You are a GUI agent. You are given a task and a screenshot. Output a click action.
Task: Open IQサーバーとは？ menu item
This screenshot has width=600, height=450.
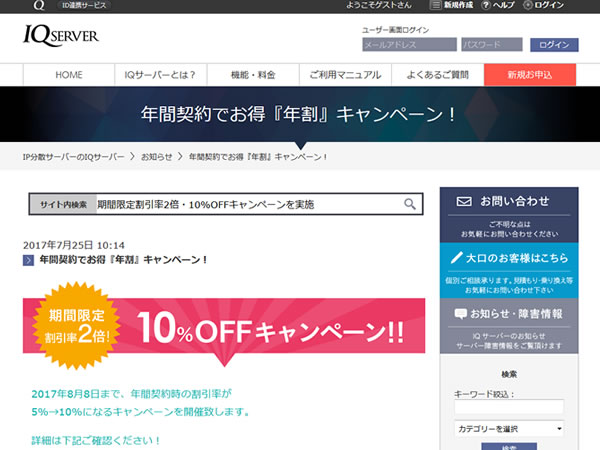click(161, 75)
